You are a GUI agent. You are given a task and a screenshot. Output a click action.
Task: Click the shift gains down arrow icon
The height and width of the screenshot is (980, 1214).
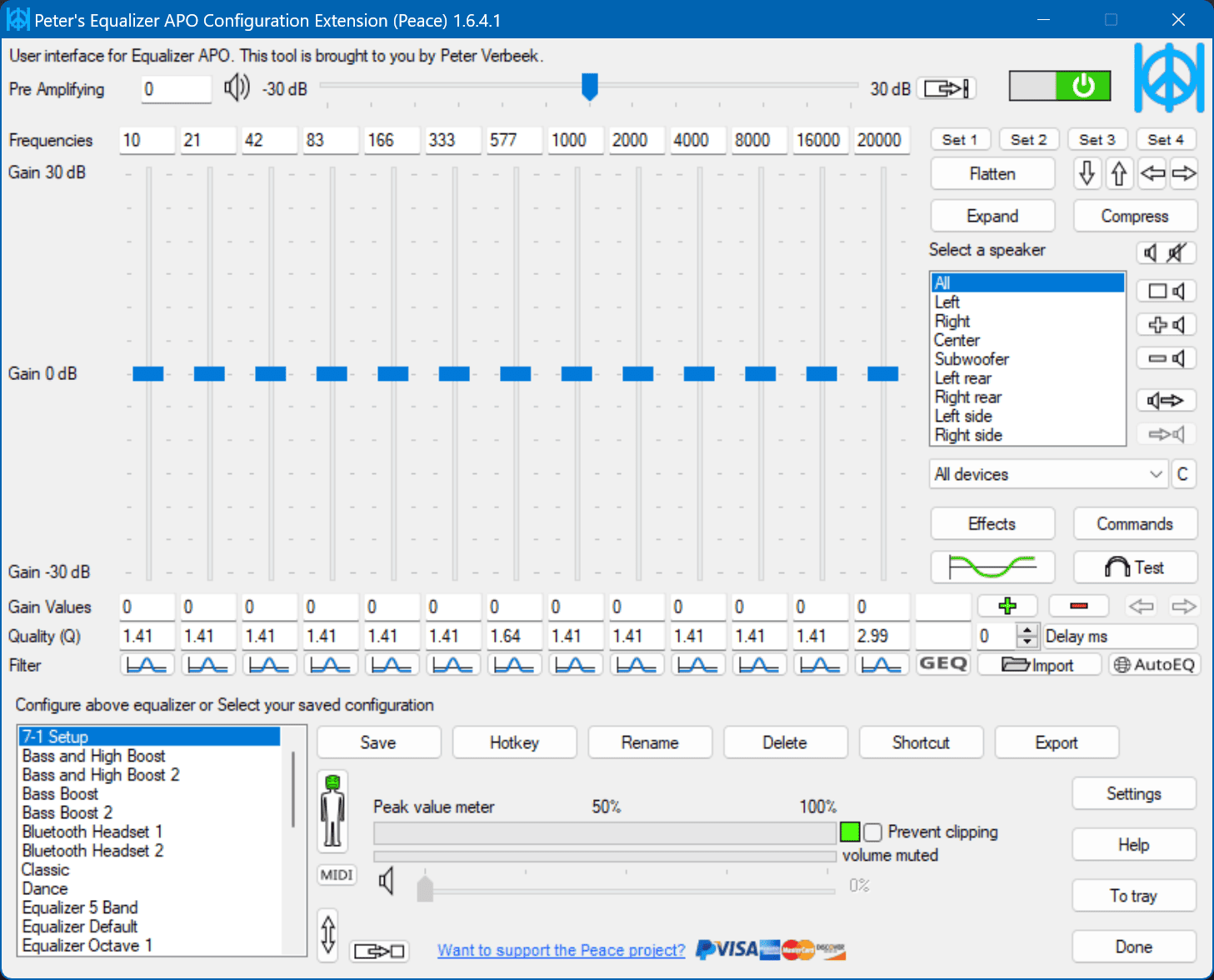tap(1087, 173)
